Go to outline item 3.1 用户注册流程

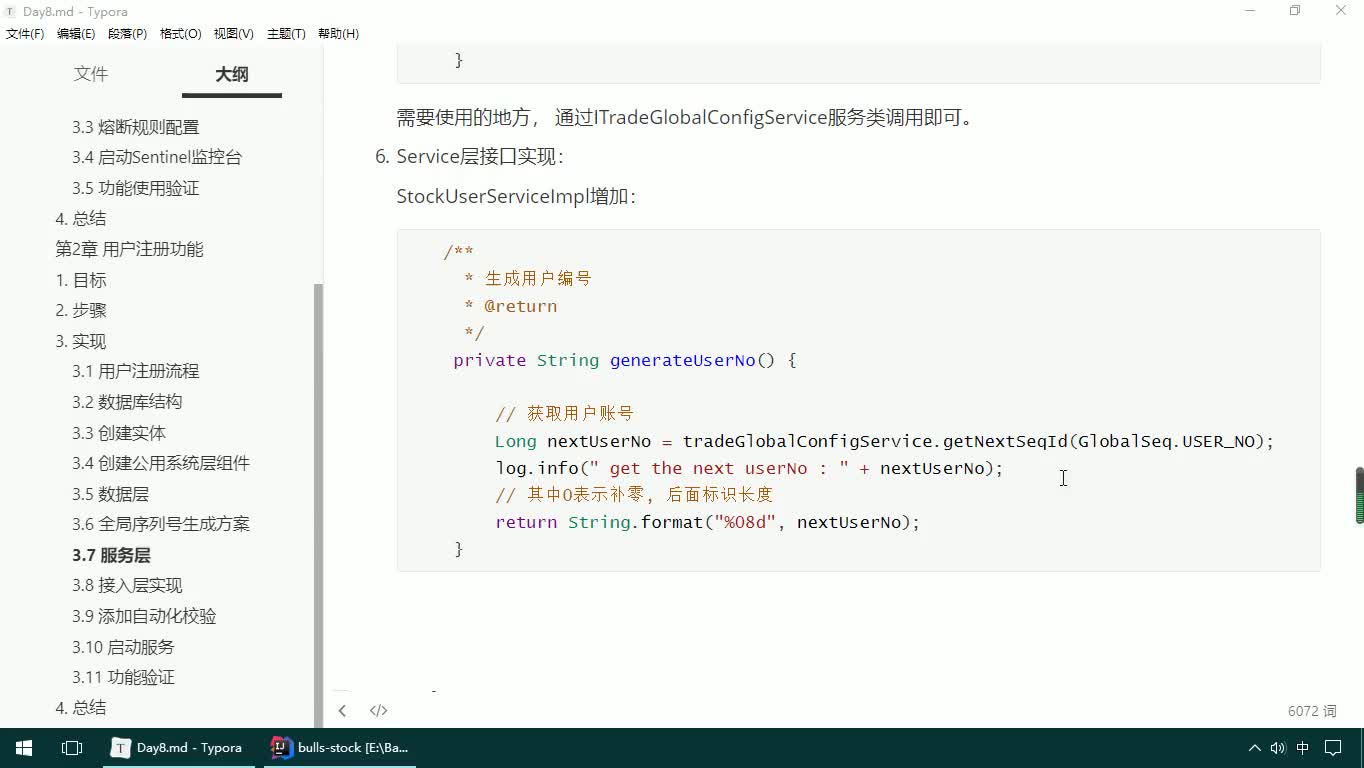coord(135,371)
